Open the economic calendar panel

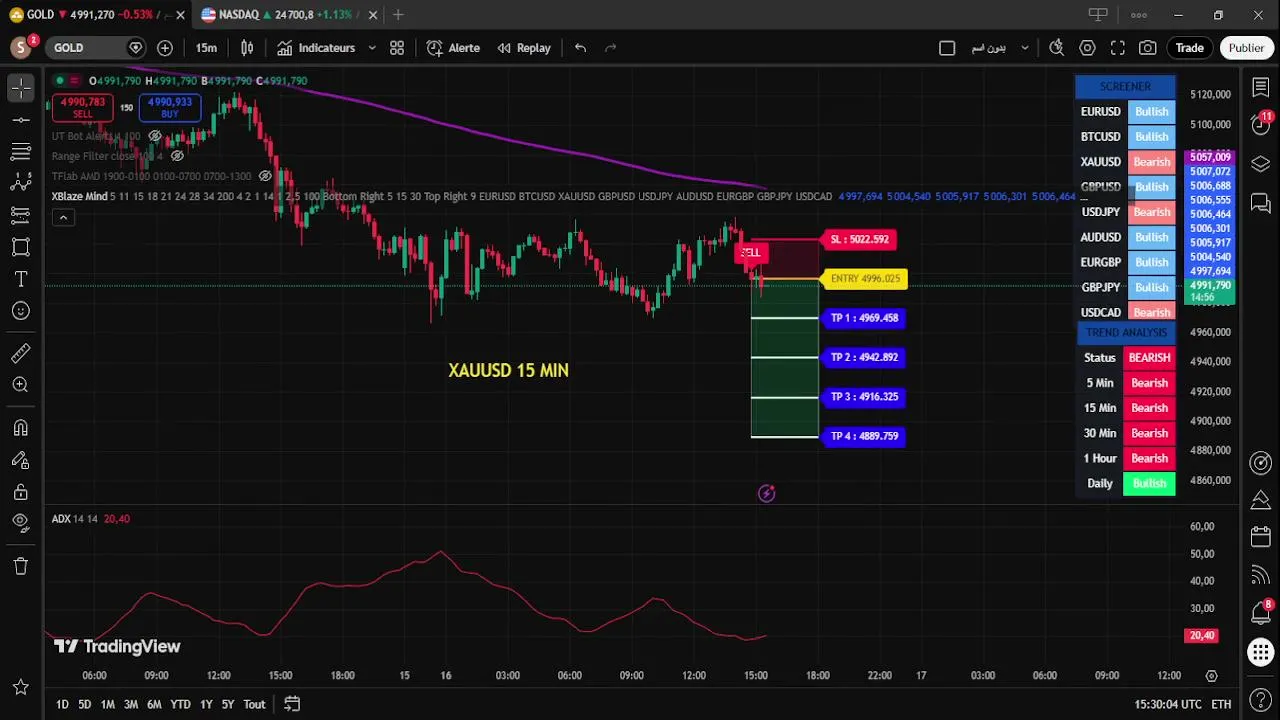[1260, 537]
